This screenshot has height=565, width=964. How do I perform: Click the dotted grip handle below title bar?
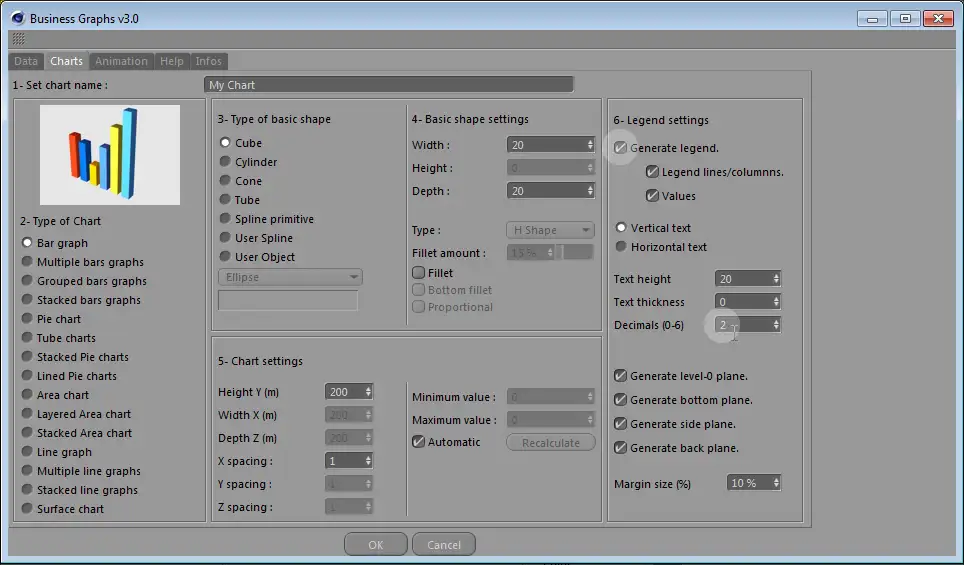18,39
